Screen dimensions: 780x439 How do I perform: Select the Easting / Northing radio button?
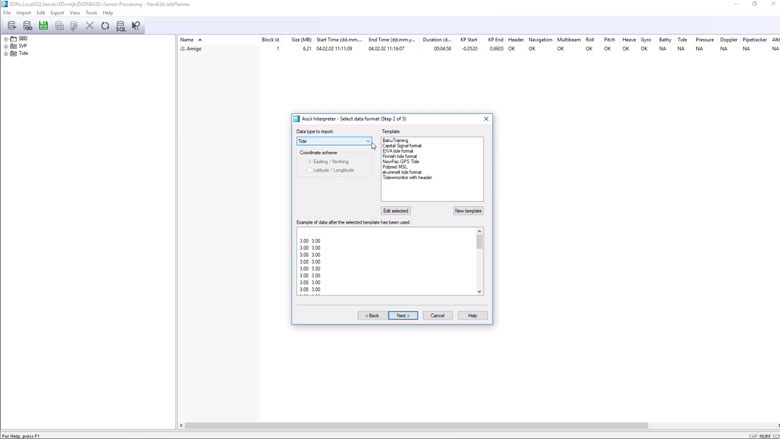[310, 161]
